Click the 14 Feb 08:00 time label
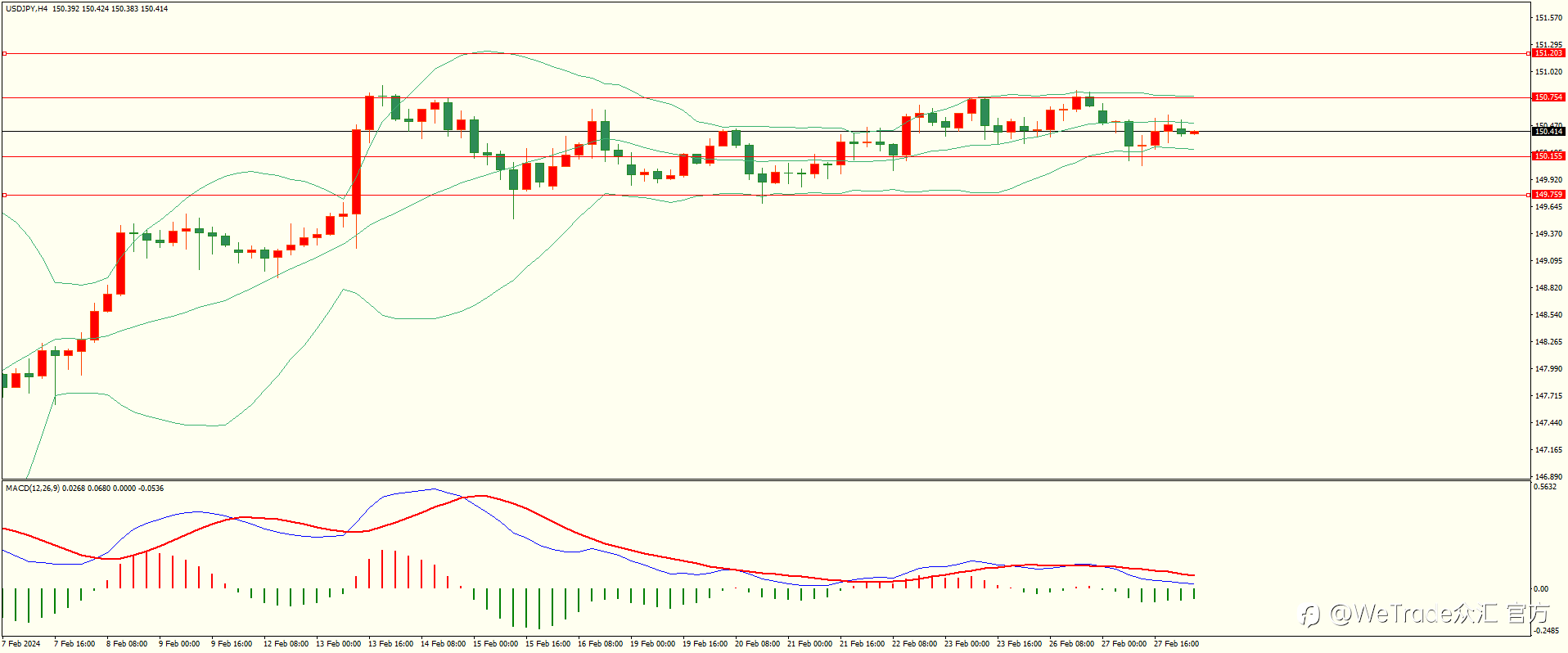This screenshot has height=653, width=1568. [443, 644]
